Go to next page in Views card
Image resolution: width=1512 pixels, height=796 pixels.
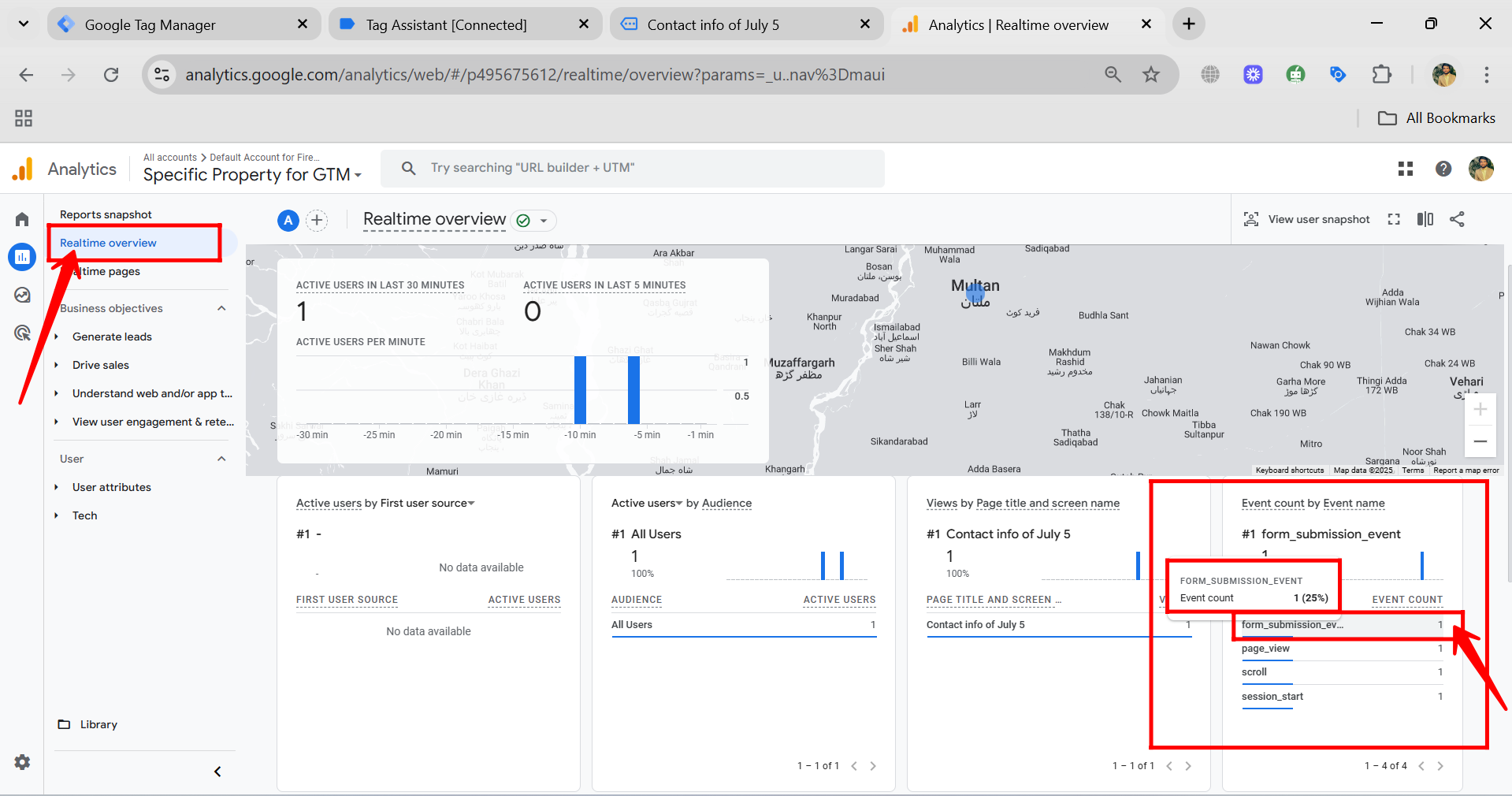(1188, 766)
